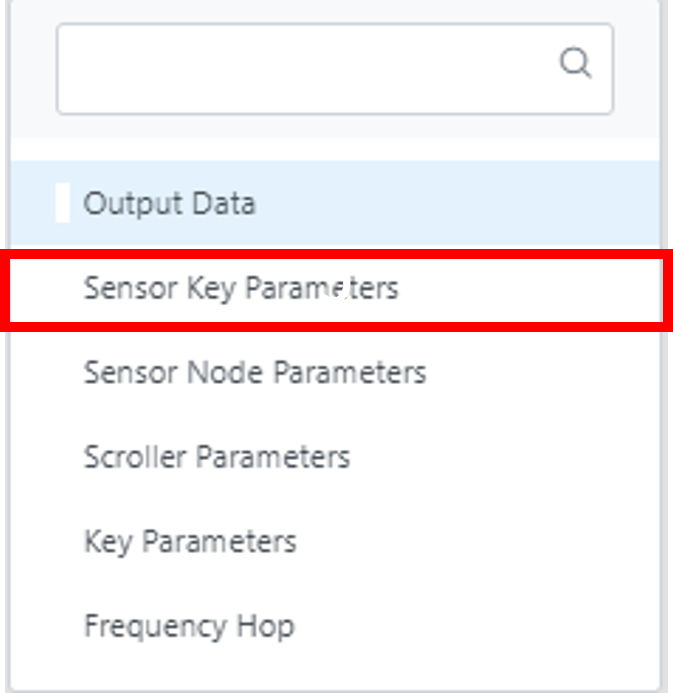Go to Scroller Parameters
Screen dimensions: 673x693
click(x=216, y=457)
